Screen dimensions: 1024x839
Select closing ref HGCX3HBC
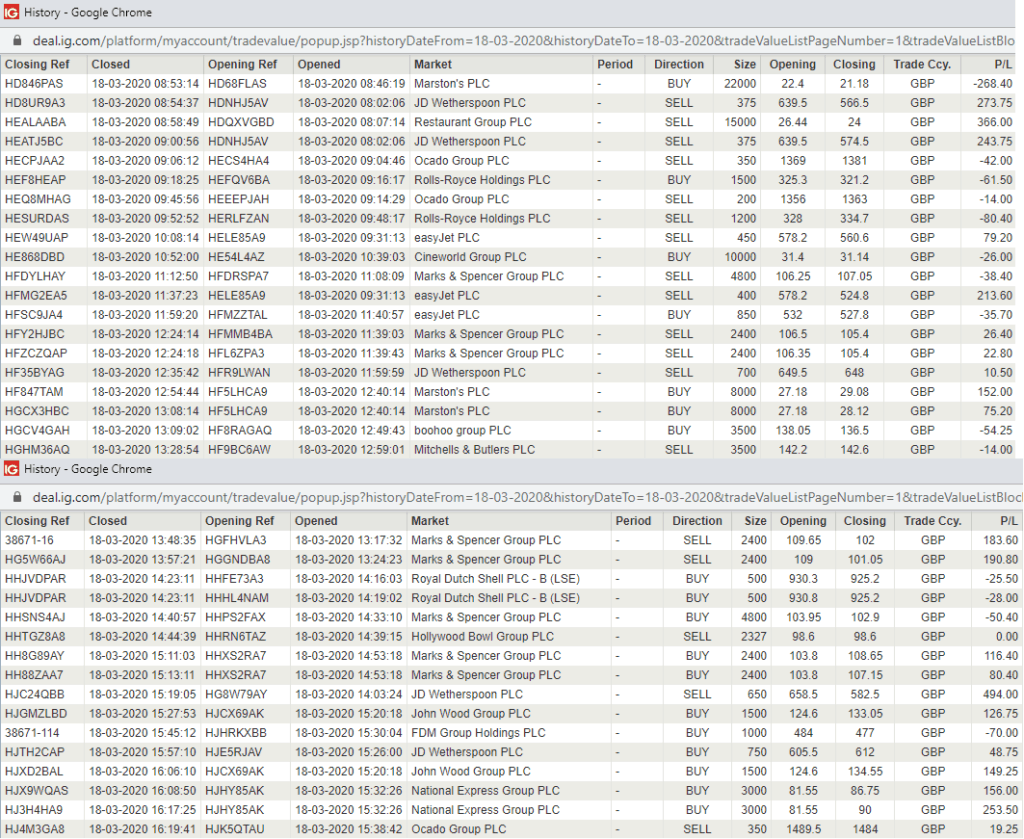[37, 411]
